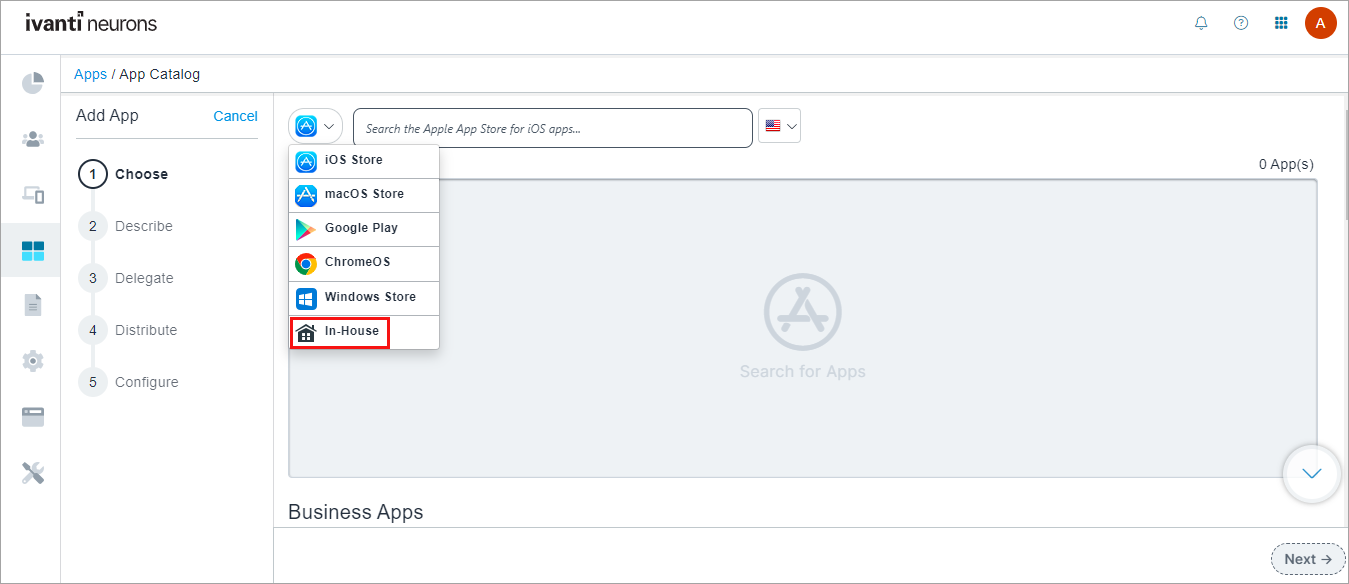
Task: Select Windows Store from the list
Action: tap(369, 298)
